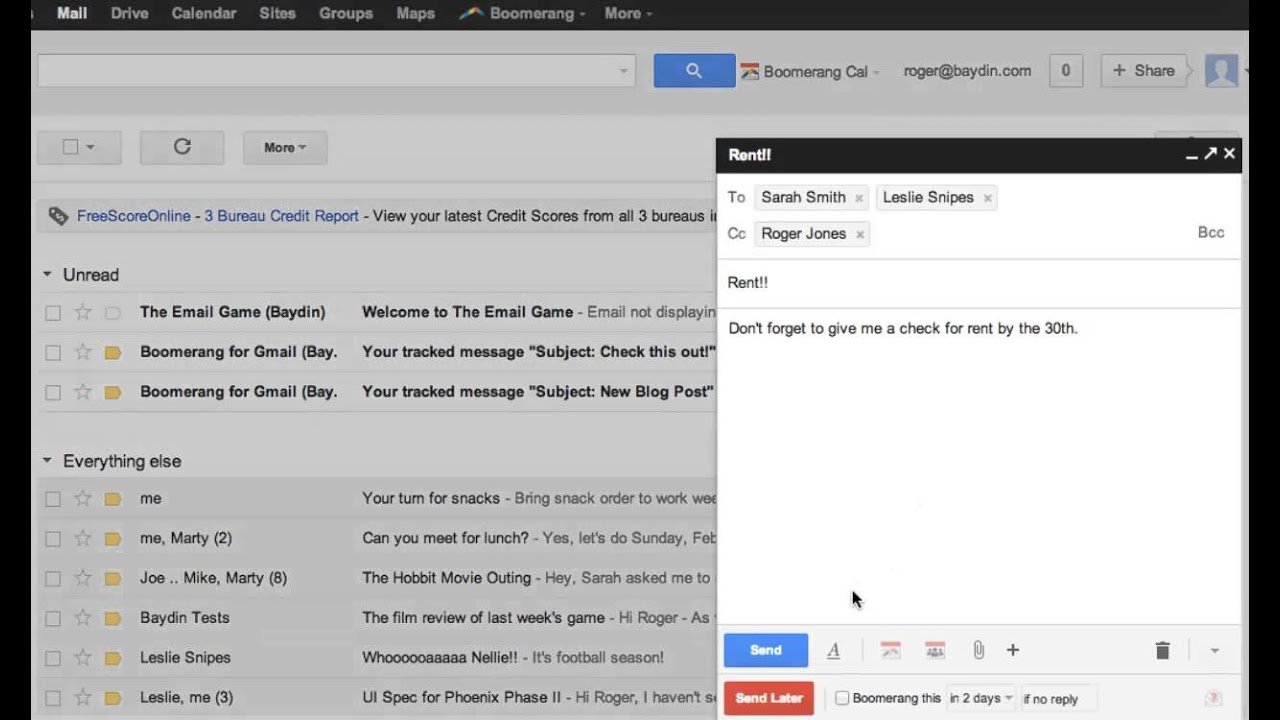The height and width of the screenshot is (720, 1280).
Task: Open Groups in top navigation bar
Action: (345, 13)
